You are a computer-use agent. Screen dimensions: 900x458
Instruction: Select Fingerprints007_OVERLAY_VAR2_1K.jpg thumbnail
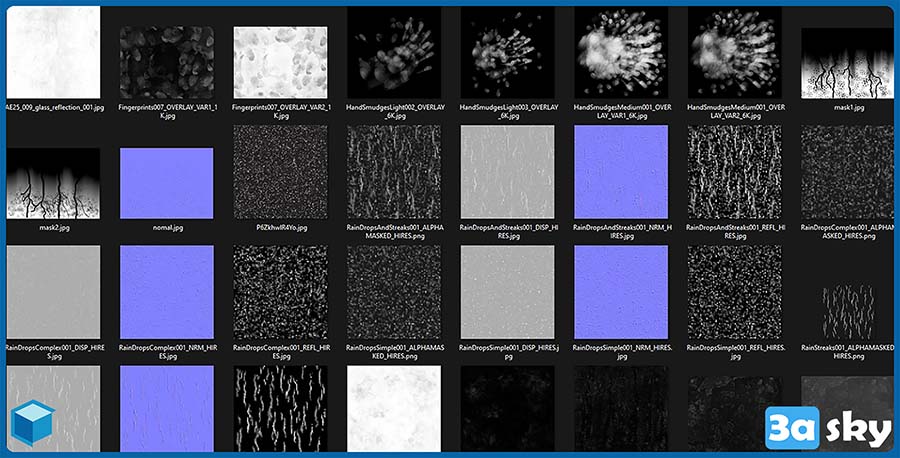point(280,61)
